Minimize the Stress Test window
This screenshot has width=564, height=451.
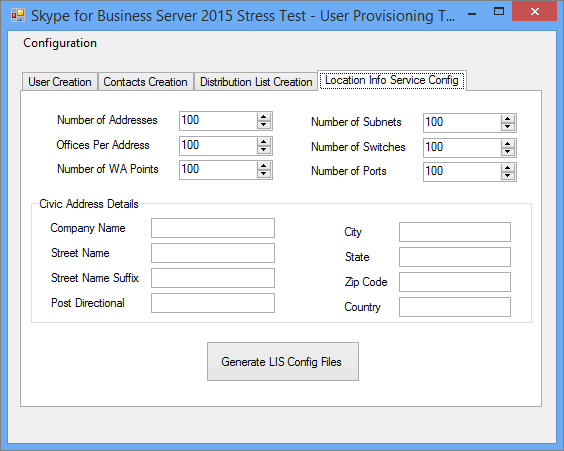472,13
